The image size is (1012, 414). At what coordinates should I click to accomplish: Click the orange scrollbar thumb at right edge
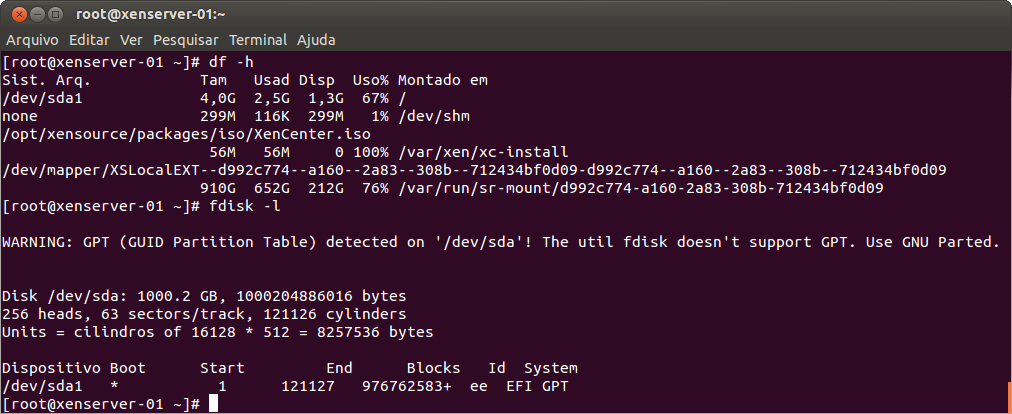[x=1009, y=397]
